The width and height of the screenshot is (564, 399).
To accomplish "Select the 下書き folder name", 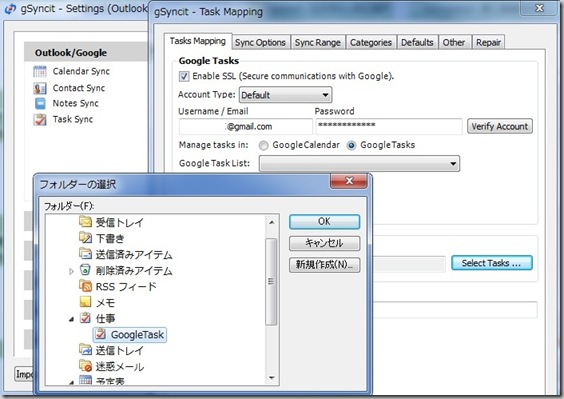I will pyautogui.click(x=110, y=238).
